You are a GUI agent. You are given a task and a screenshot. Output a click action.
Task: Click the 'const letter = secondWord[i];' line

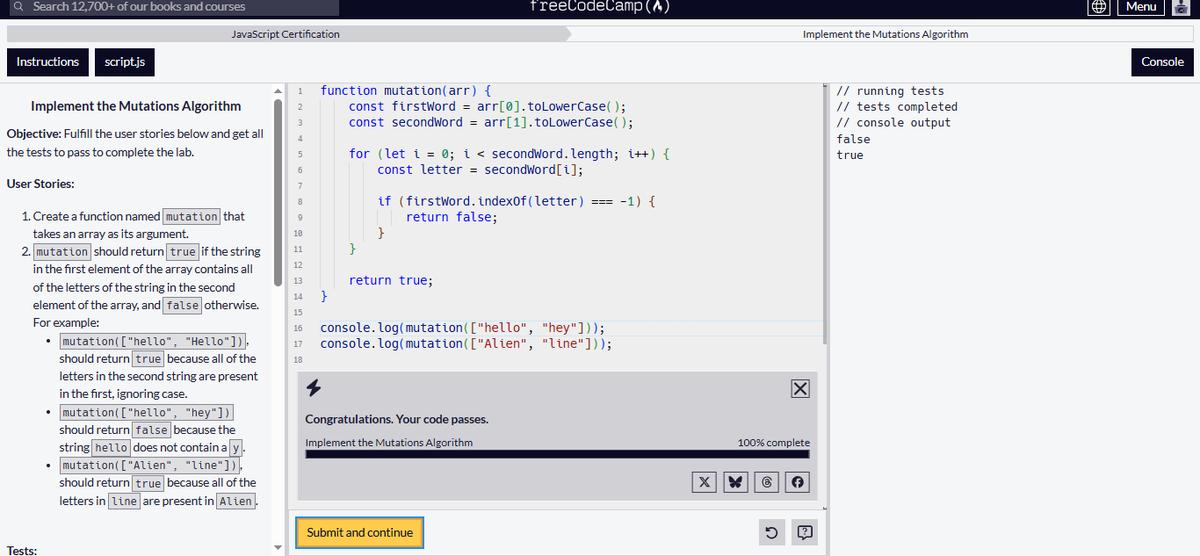tap(481, 170)
